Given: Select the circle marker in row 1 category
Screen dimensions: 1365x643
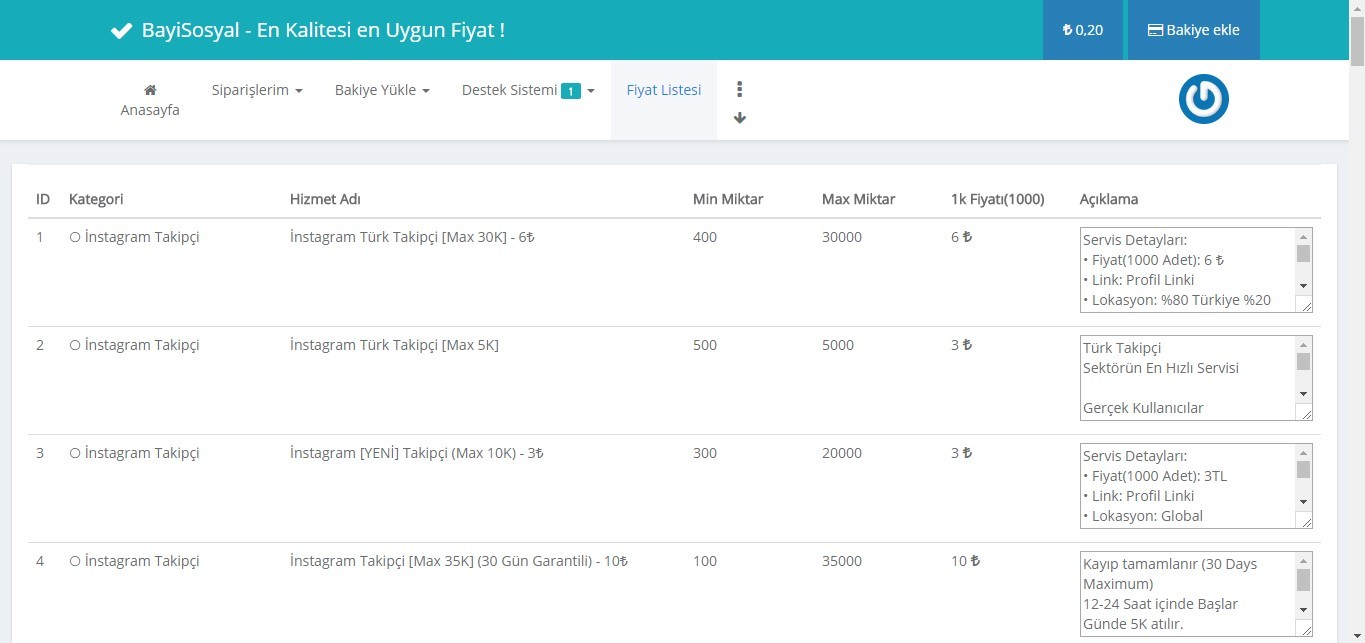Looking at the screenshot, I should pos(75,238).
